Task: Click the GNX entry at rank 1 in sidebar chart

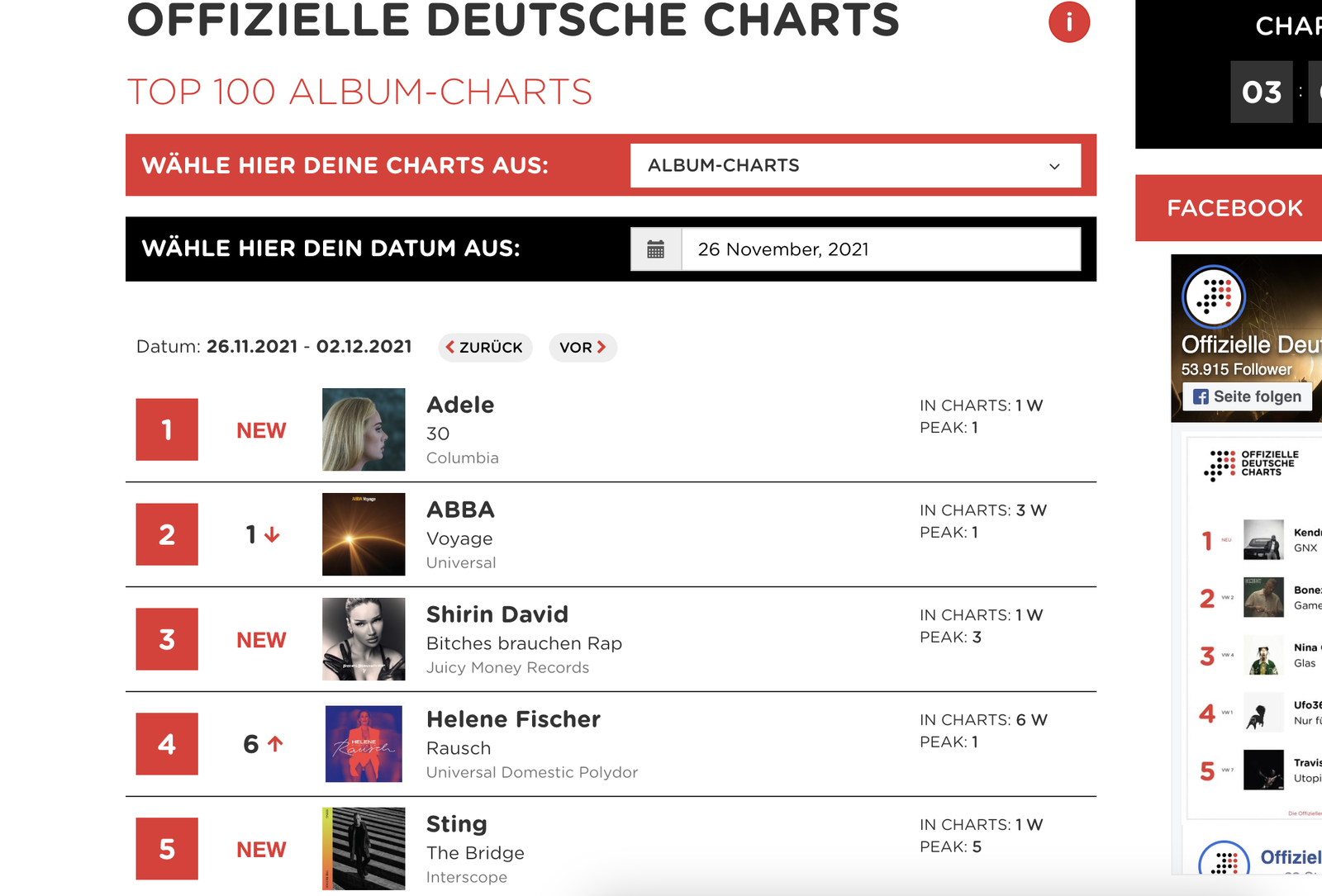Action: [1264, 539]
